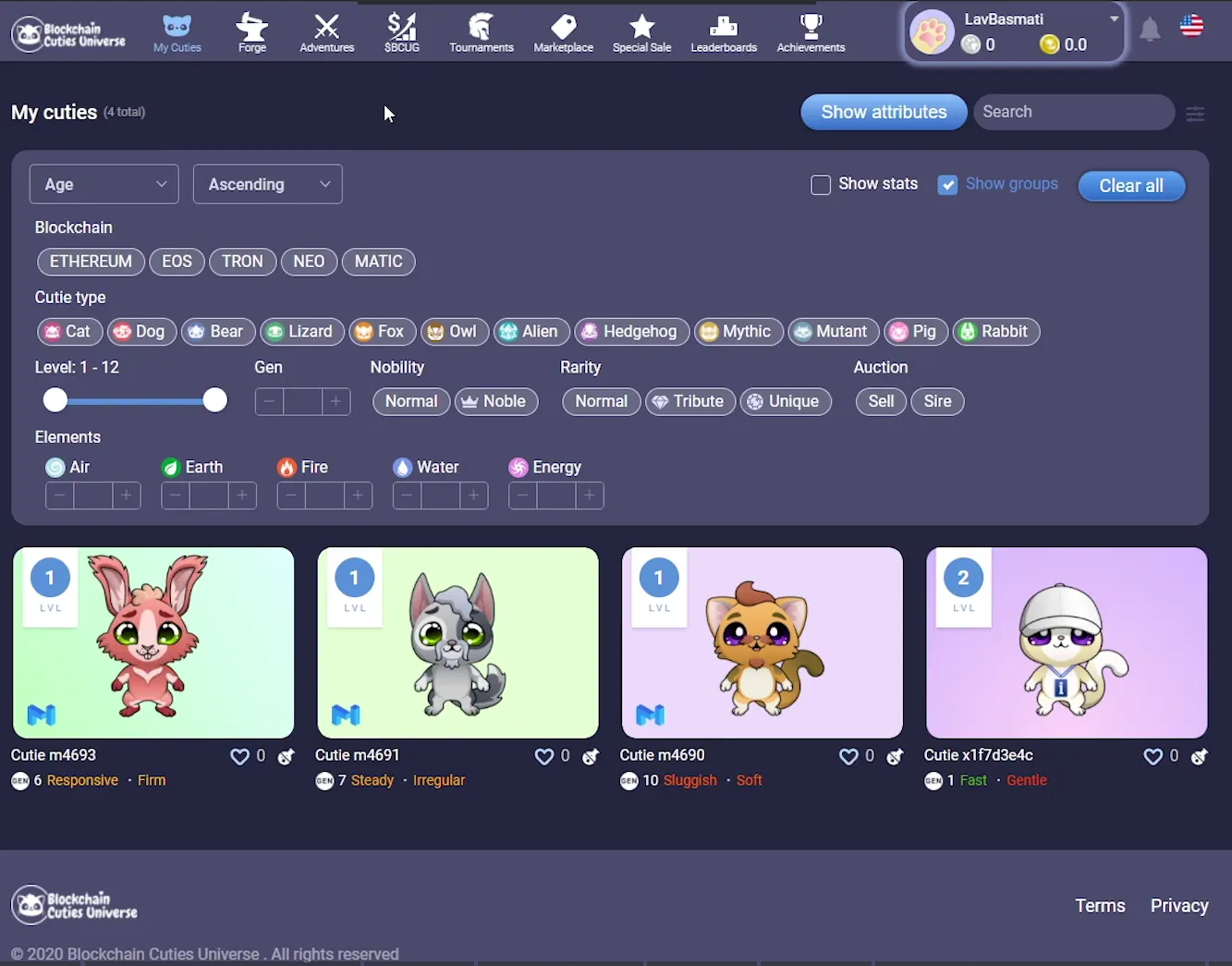Image resolution: width=1232 pixels, height=966 pixels.
Task: Increase the Gen filter value
Action: 336,402
